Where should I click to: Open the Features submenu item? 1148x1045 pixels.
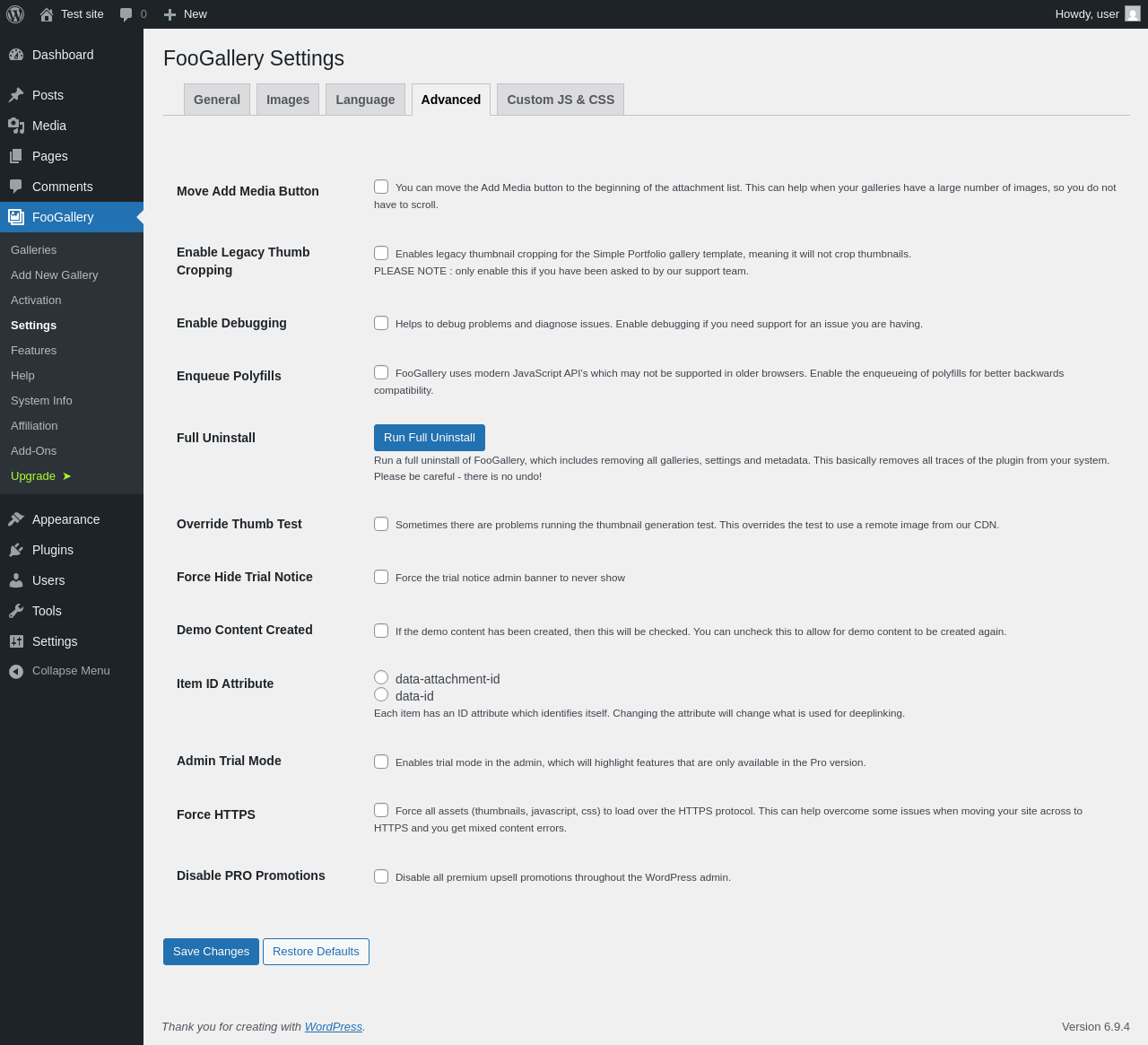[x=72, y=351]
